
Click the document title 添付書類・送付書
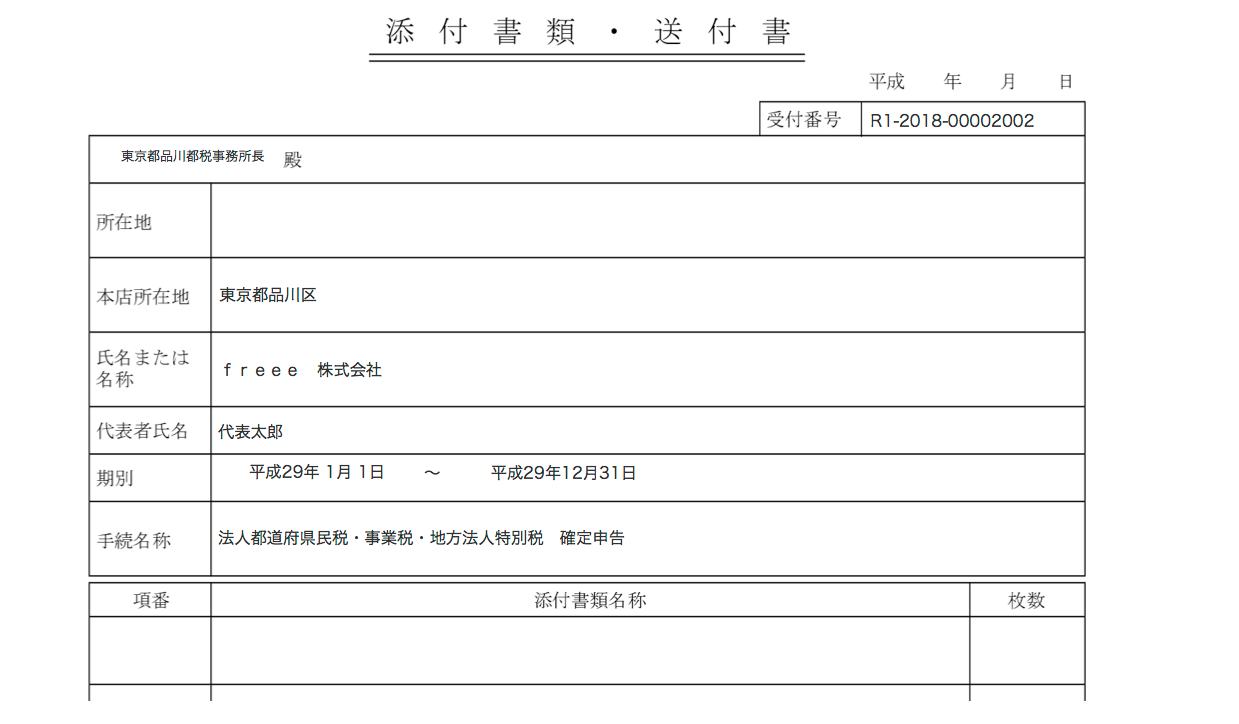(588, 32)
